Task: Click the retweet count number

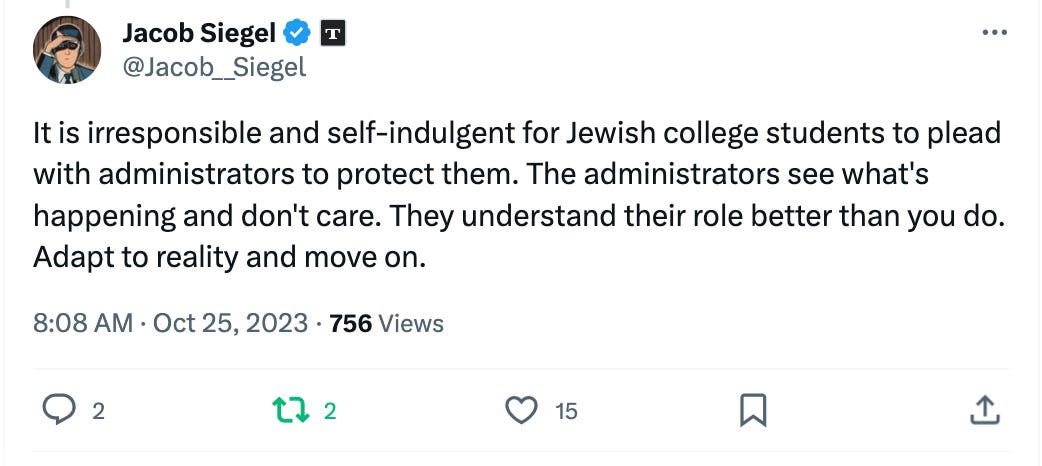Action: (329, 410)
